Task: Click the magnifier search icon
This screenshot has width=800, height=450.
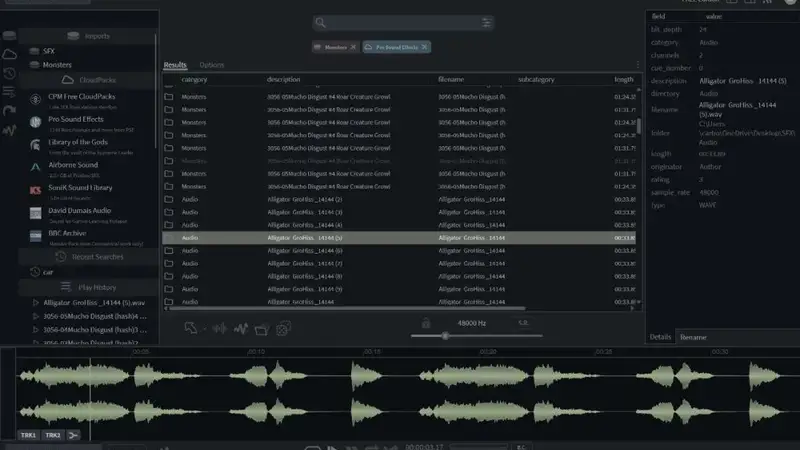Action: (x=320, y=22)
